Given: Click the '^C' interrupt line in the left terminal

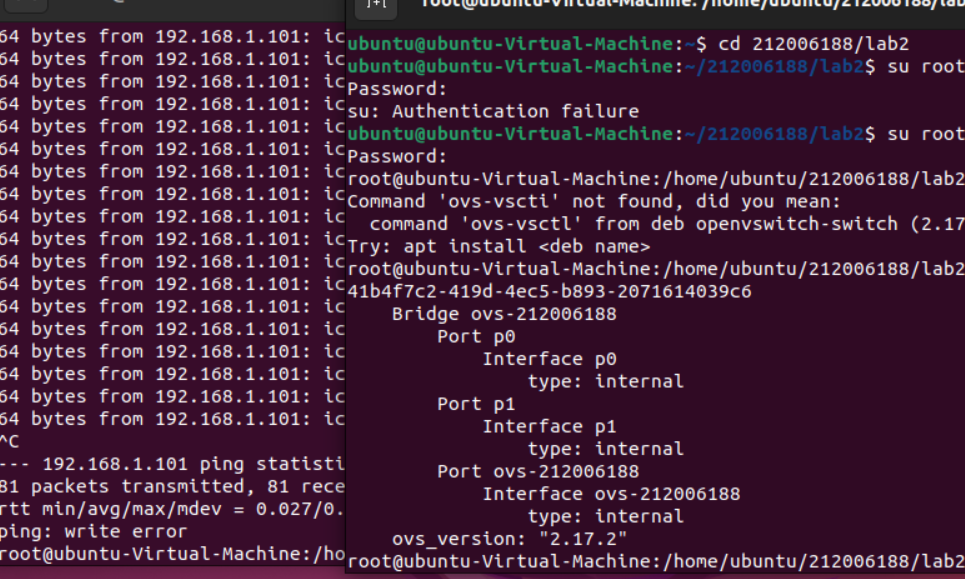Looking at the screenshot, I should pyautogui.click(x=10, y=441).
